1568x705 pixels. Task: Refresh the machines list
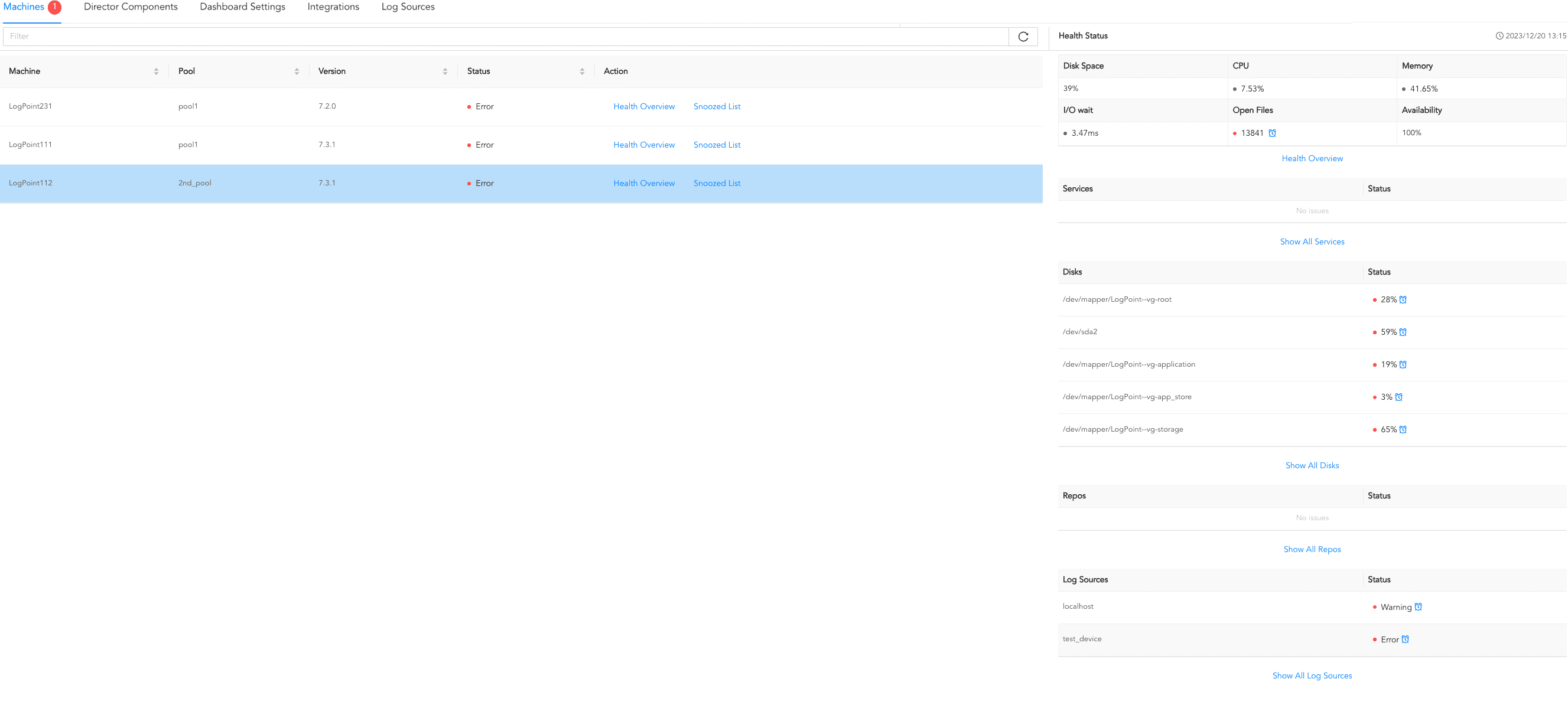(1023, 36)
